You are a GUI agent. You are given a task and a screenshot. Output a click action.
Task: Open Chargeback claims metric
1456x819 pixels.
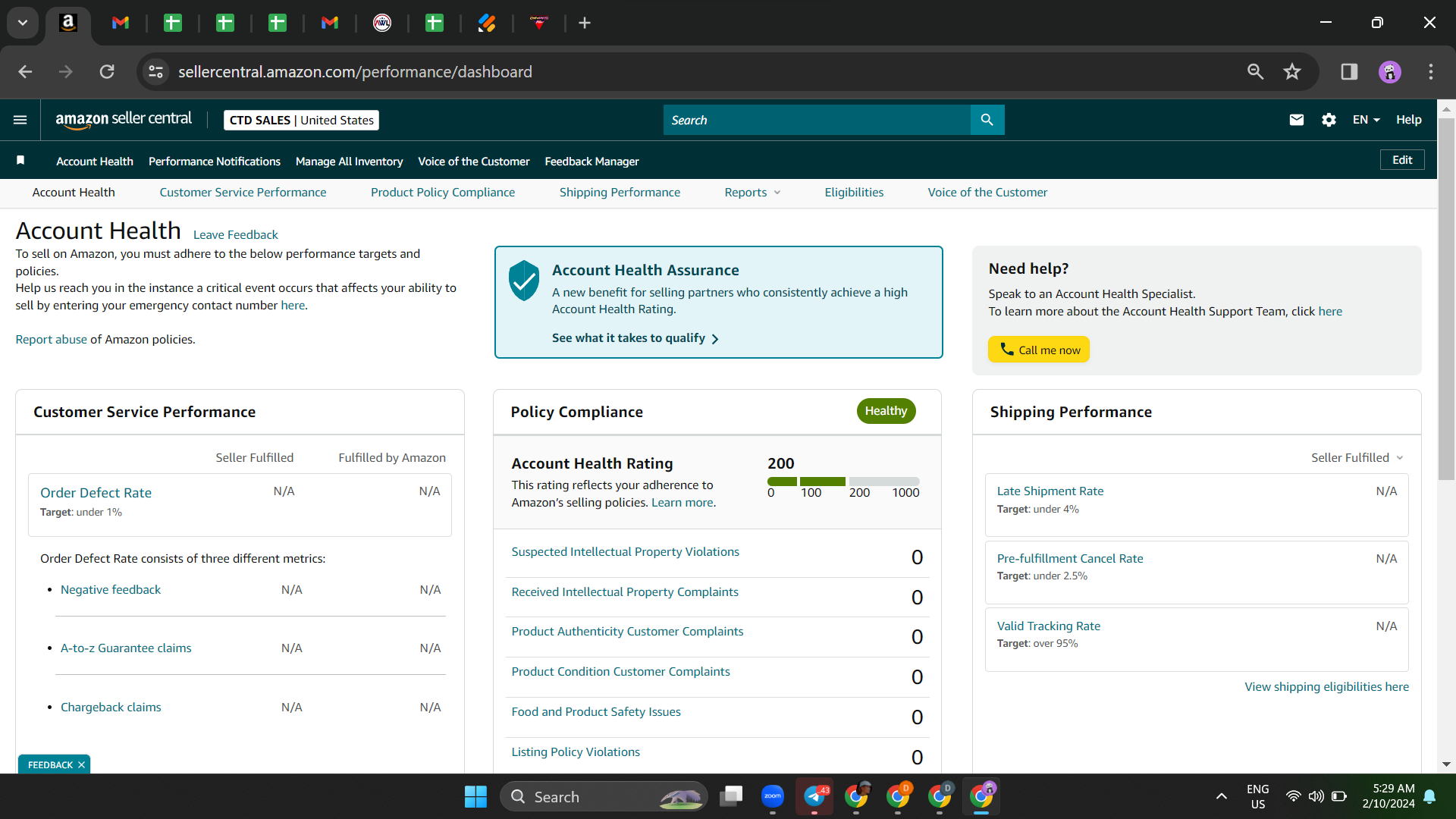coord(111,708)
